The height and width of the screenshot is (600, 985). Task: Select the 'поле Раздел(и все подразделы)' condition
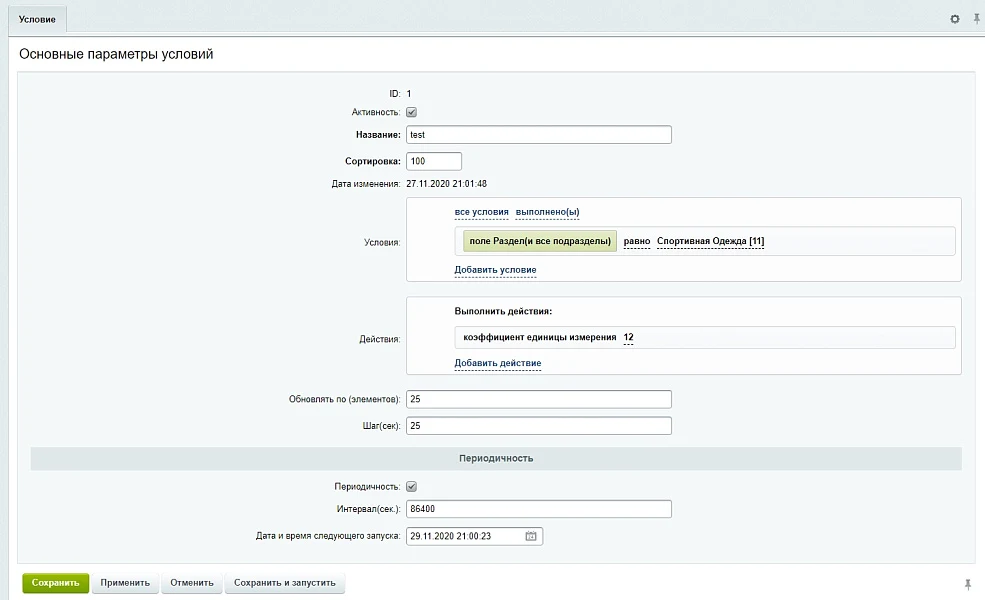[540, 241]
